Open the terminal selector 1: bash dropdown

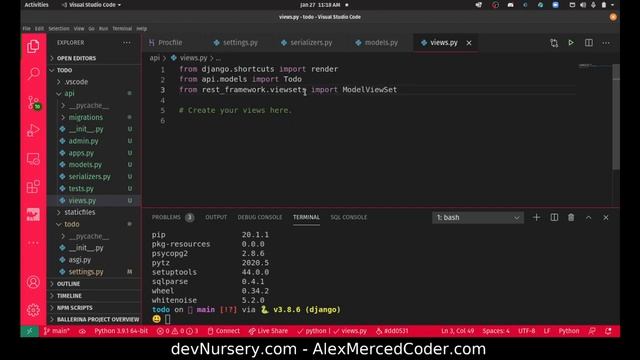coord(478,218)
